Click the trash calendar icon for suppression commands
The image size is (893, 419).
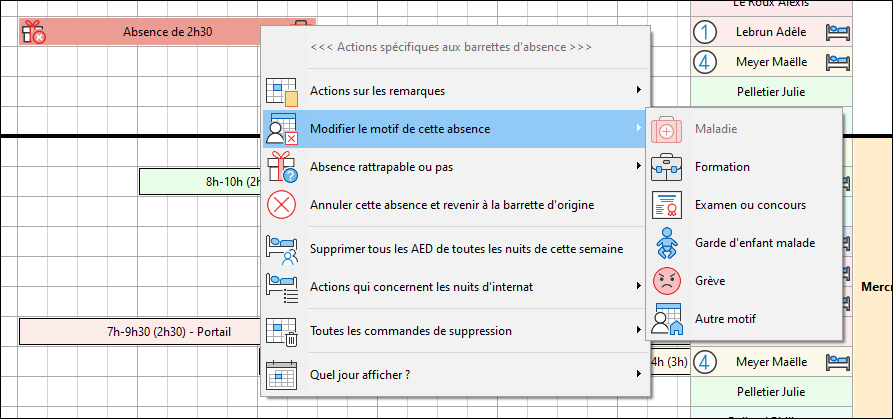coord(282,331)
